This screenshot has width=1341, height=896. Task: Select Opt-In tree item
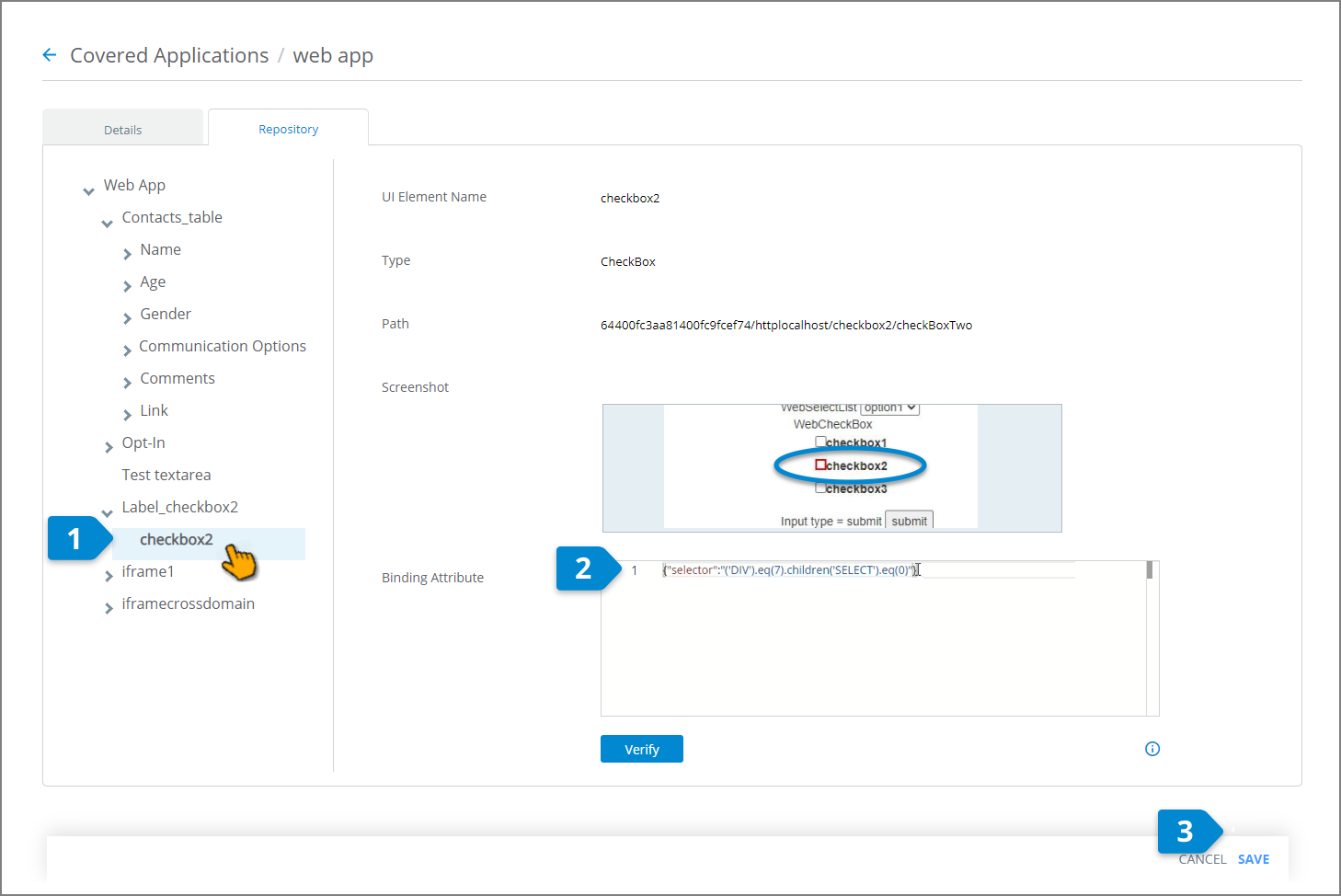point(143,442)
